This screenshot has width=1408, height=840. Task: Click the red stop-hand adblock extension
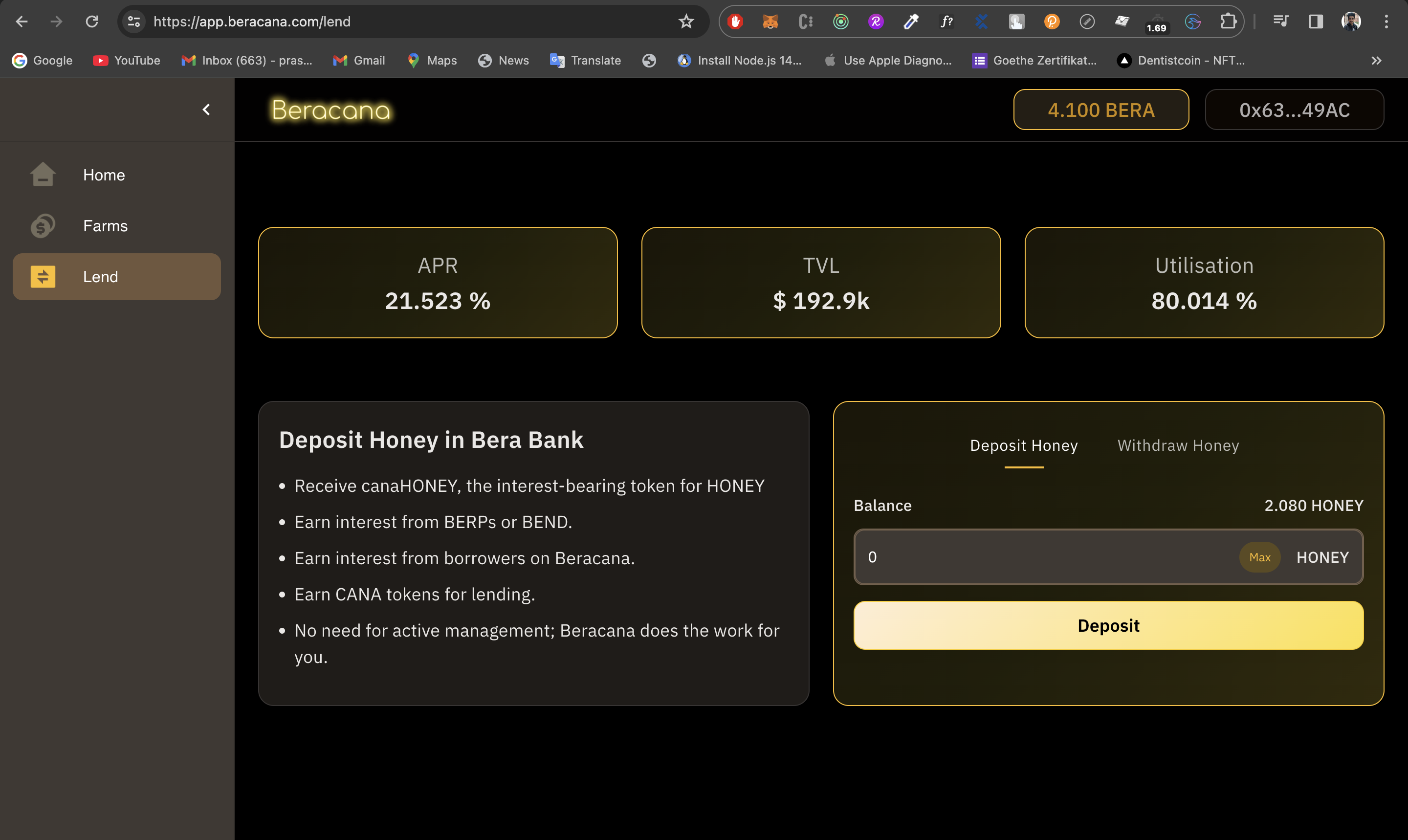coord(735,22)
